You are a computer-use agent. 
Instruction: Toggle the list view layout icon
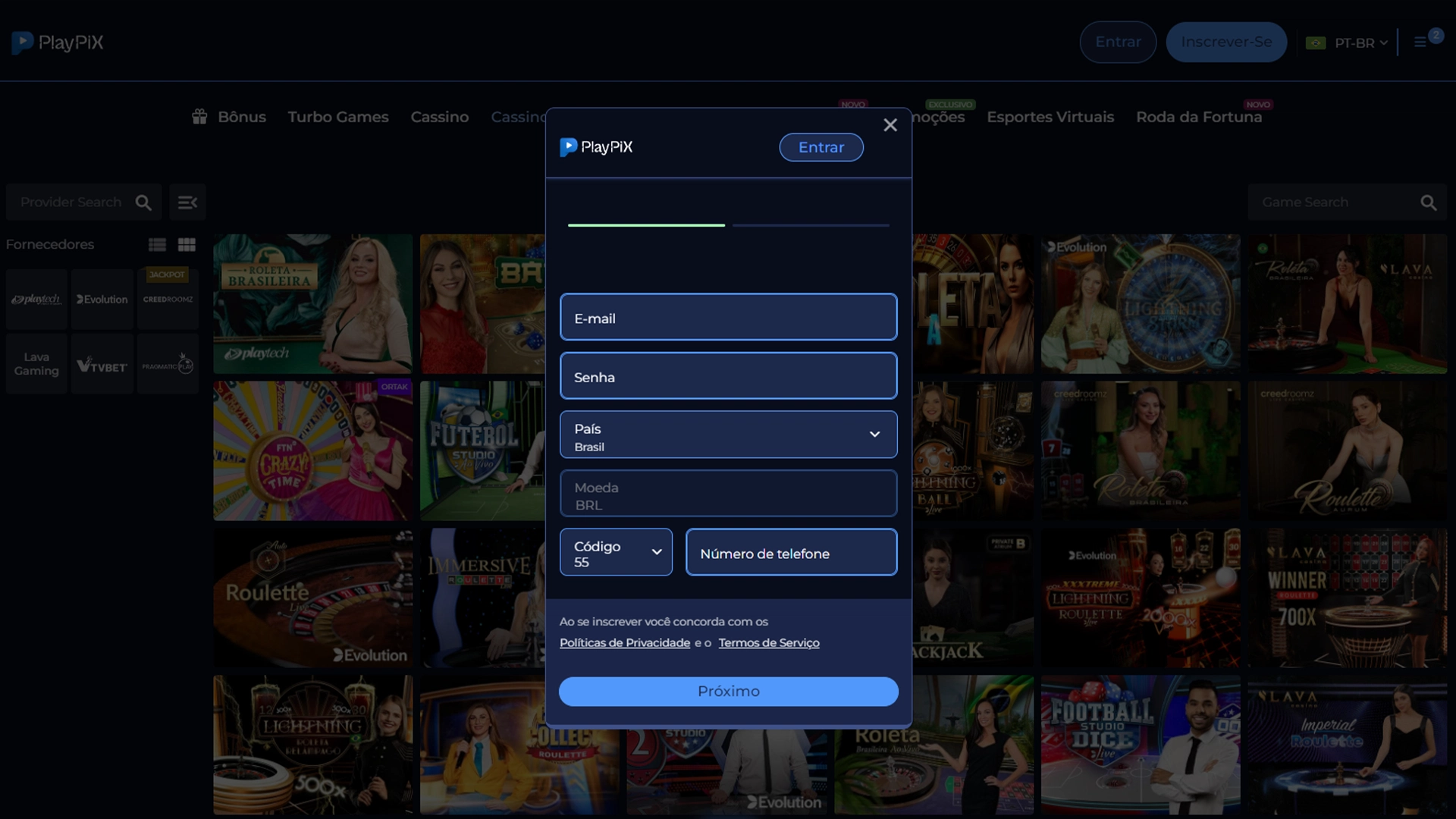pos(157,244)
